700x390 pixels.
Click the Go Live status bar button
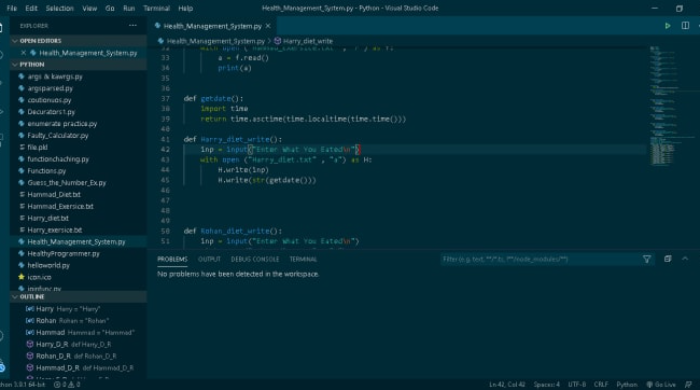[x=661, y=385]
